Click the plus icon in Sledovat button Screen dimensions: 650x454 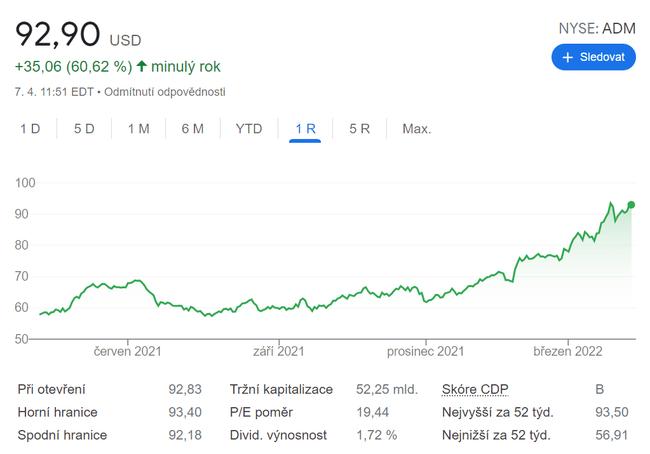coord(568,57)
